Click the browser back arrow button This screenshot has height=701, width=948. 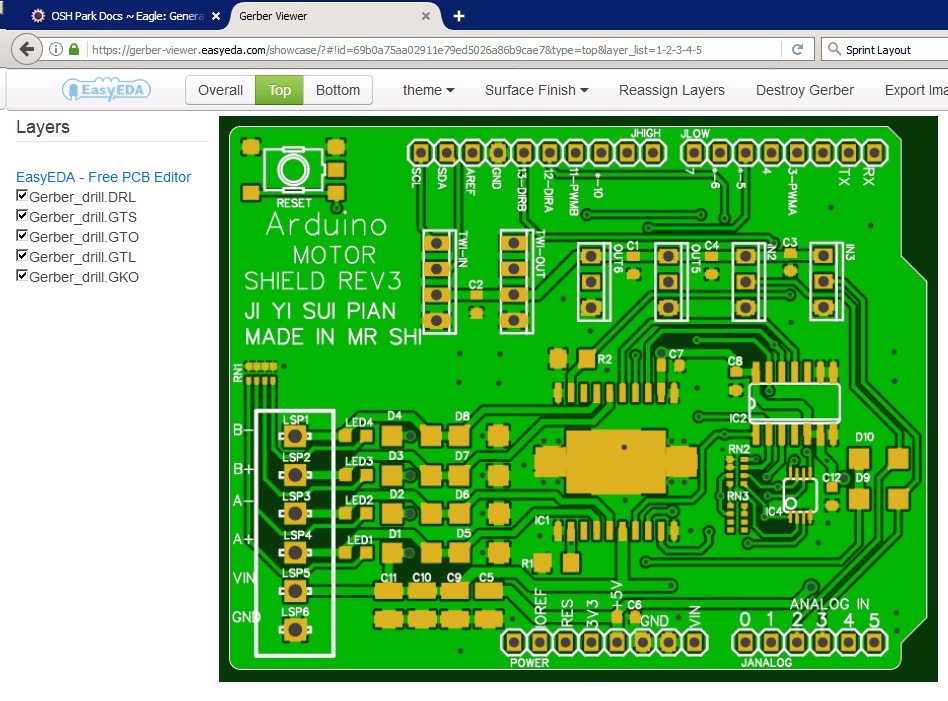[27, 50]
